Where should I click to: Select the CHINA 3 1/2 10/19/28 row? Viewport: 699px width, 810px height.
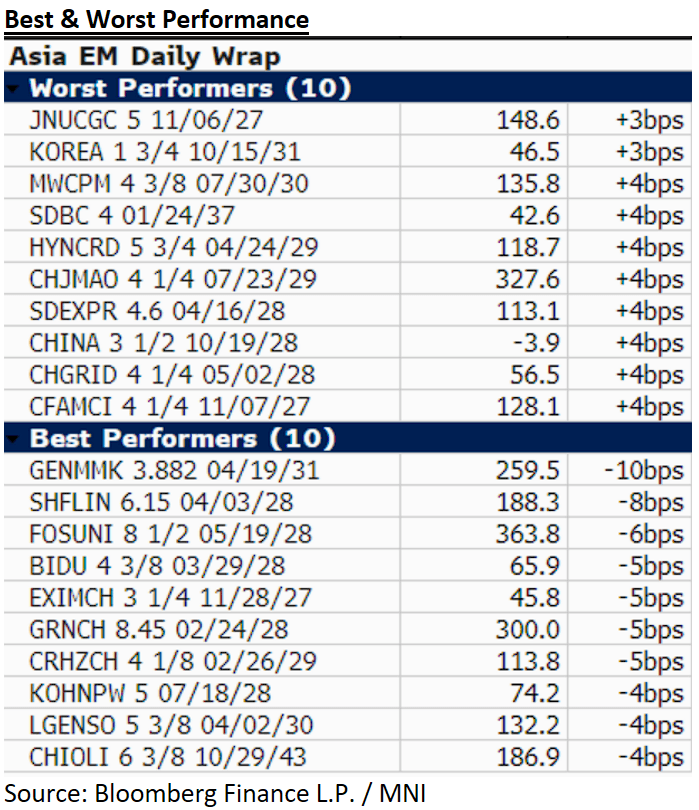[x=164, y=343]
